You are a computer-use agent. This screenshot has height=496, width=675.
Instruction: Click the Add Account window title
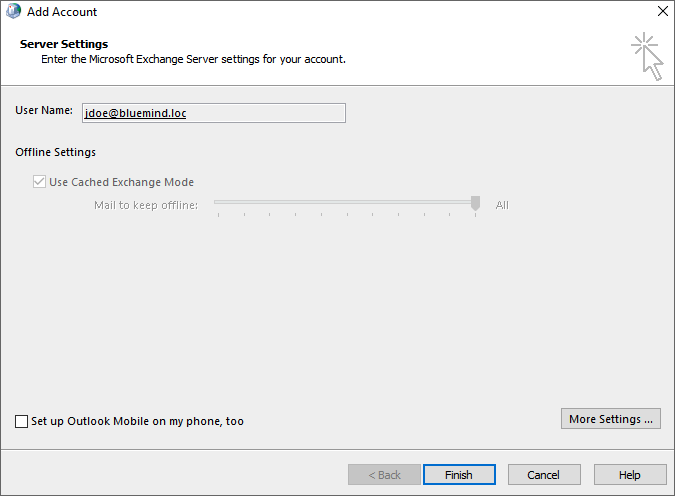[x=62, y=12]
